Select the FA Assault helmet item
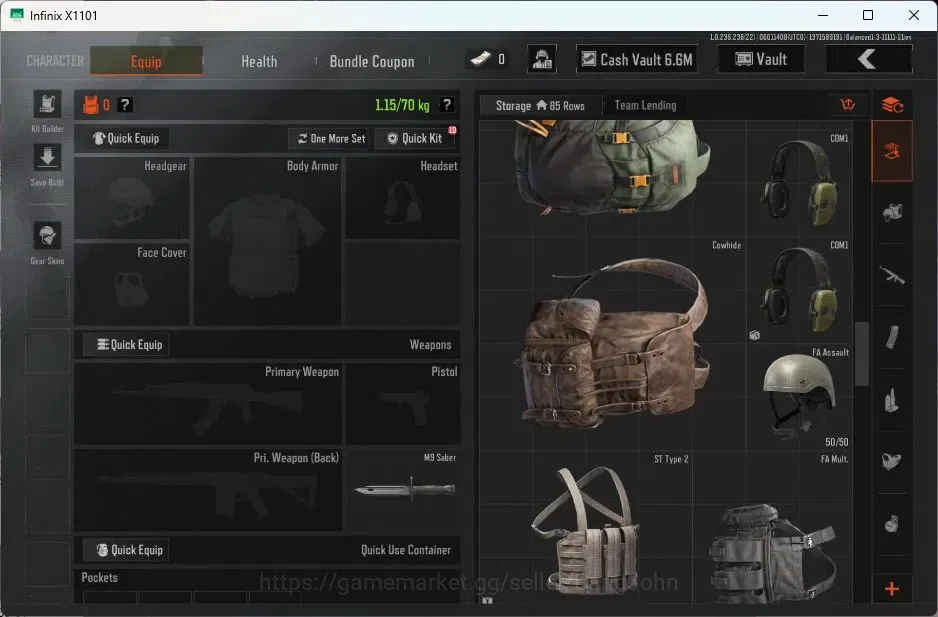This screenshot has height=617, width=938. click(800, 398)
